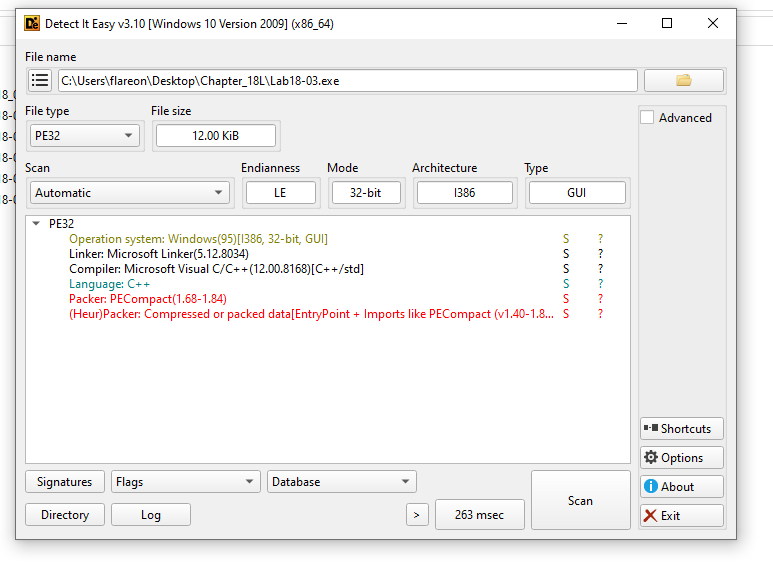Click ? link for Language row
Image resolution: width=773 pixels, height=566 pixels.
[600, 284]
